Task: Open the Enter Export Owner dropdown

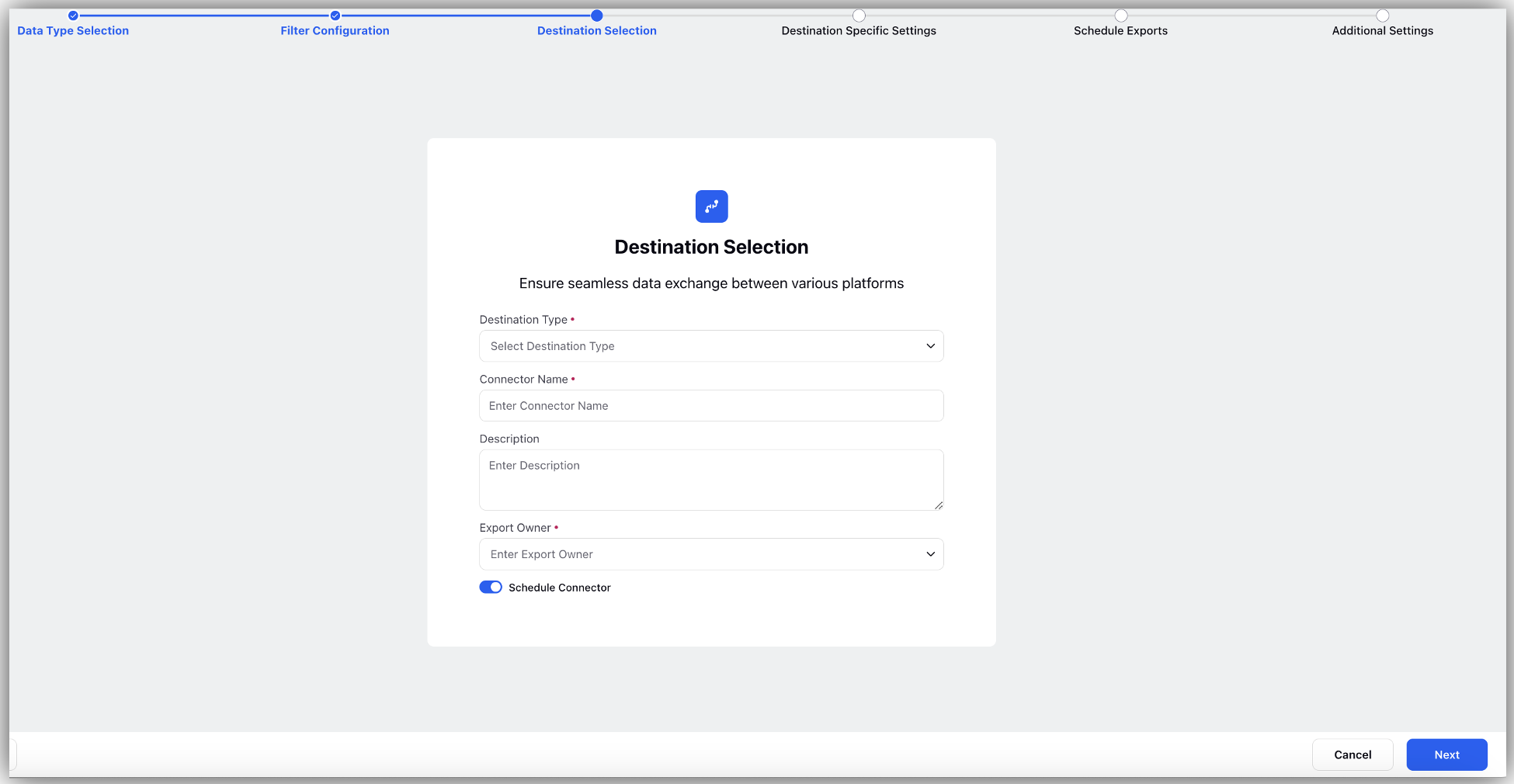Action: point(711,554)
